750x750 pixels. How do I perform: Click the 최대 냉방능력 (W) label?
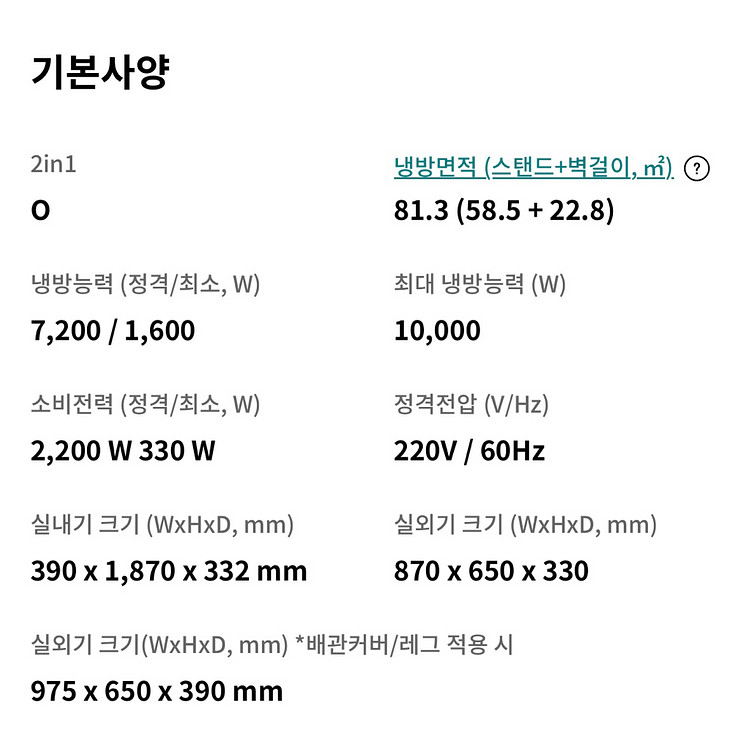pos(480,284)
